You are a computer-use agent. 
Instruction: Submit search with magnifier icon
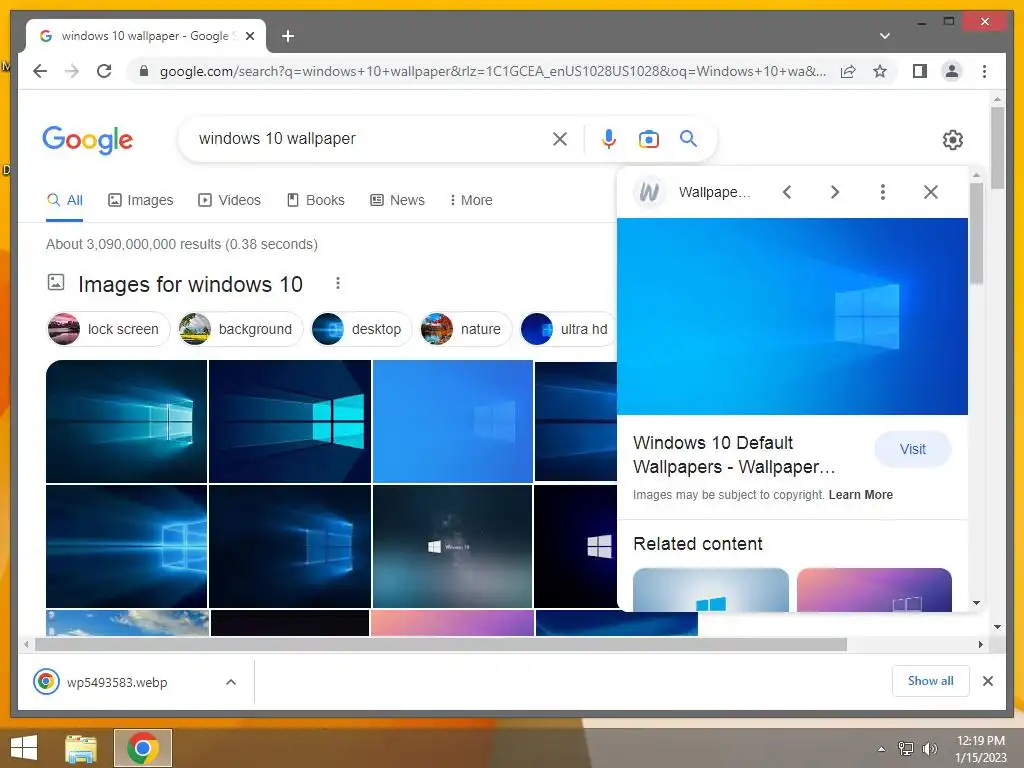(688, 138)
